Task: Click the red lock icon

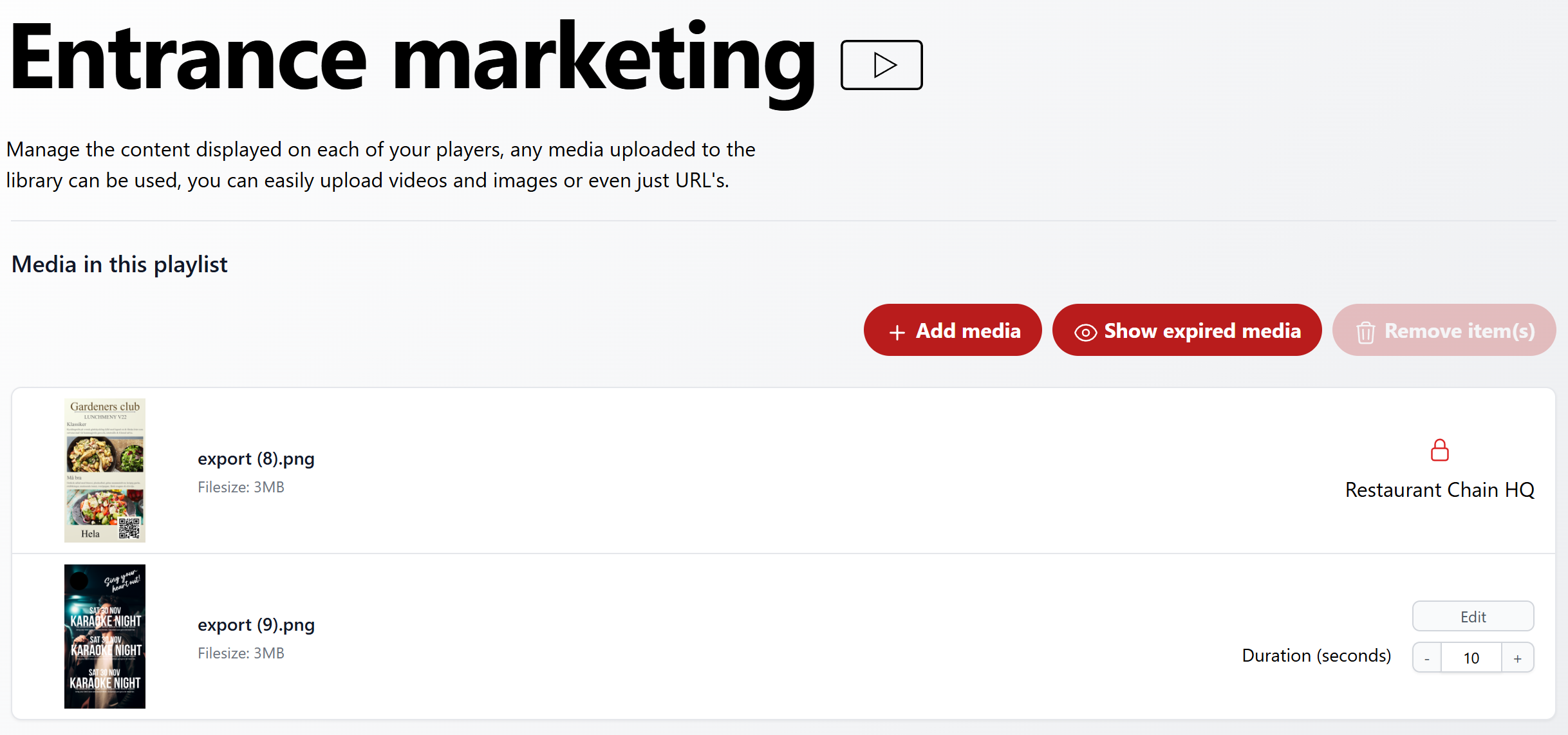Action: coord(1439,451)
